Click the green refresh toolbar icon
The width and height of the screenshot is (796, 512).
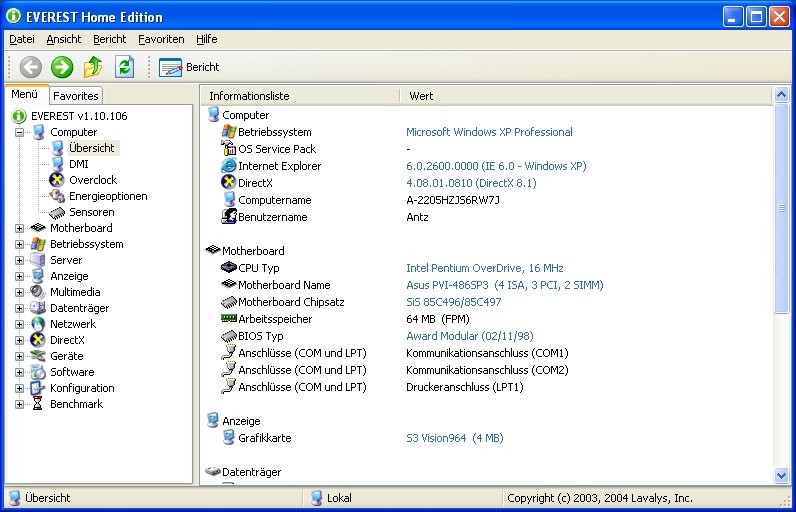click(124, 67)
